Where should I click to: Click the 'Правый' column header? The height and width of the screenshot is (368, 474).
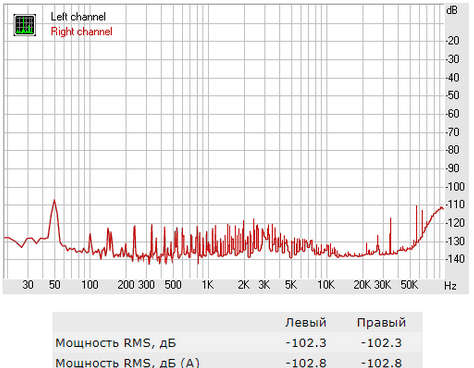coord(381,323)
